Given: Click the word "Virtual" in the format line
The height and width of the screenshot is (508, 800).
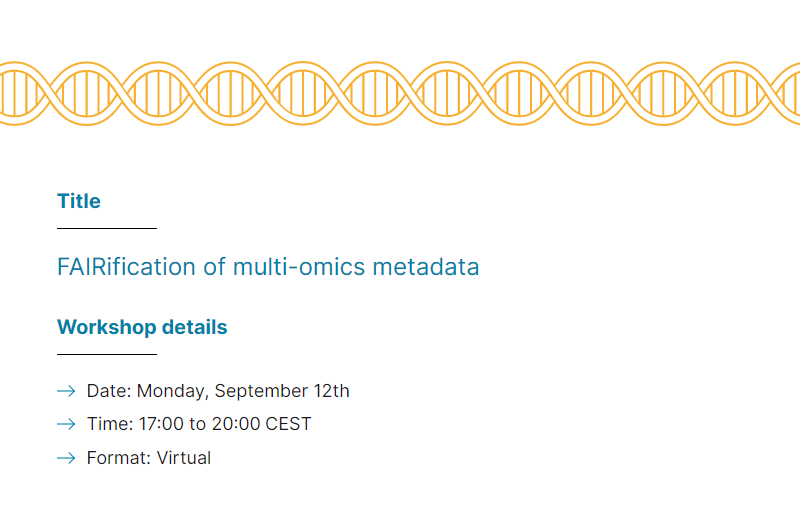Looking at the screenshot, I should 184,458.
